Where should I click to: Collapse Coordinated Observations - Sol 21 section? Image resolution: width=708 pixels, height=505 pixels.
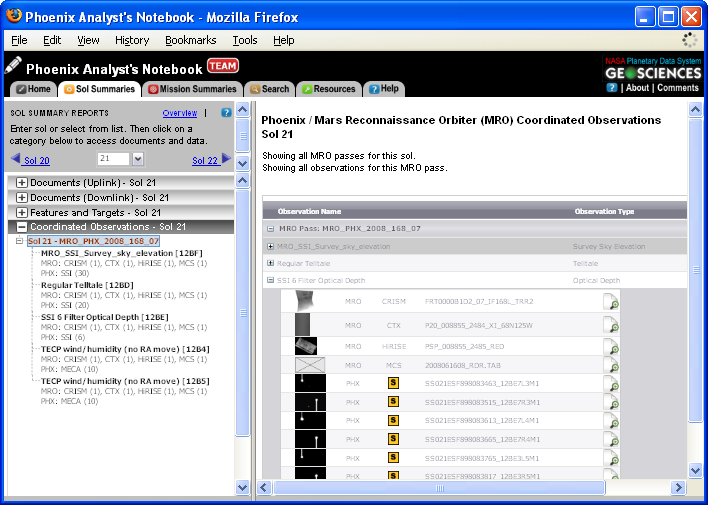(x=22, y=227)
